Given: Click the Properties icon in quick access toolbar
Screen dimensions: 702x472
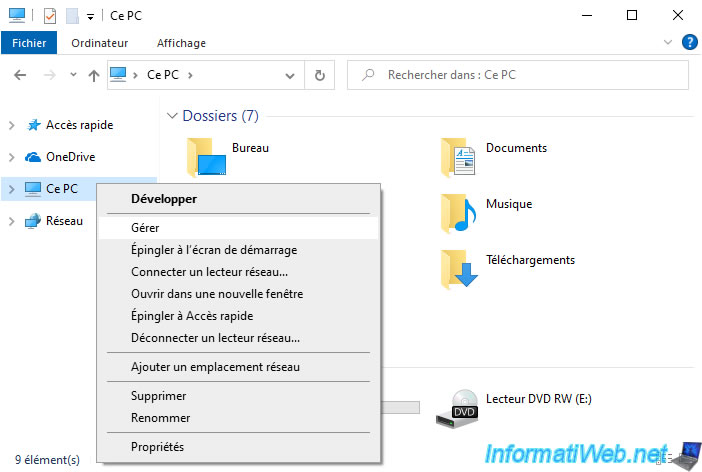Looking at the screenshot, I should [x=50, y=16].
